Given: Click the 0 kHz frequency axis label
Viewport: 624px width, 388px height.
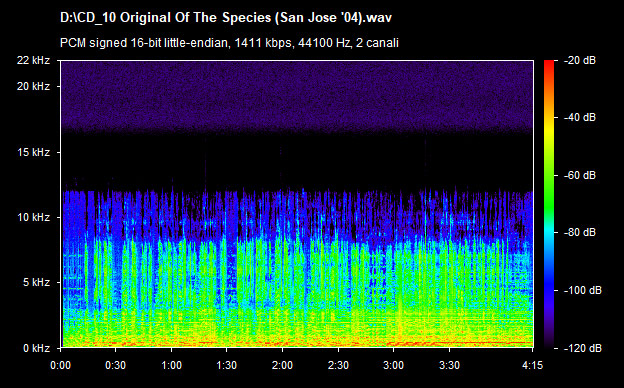Looking at the screenshot, I should (x=36, y=348).
